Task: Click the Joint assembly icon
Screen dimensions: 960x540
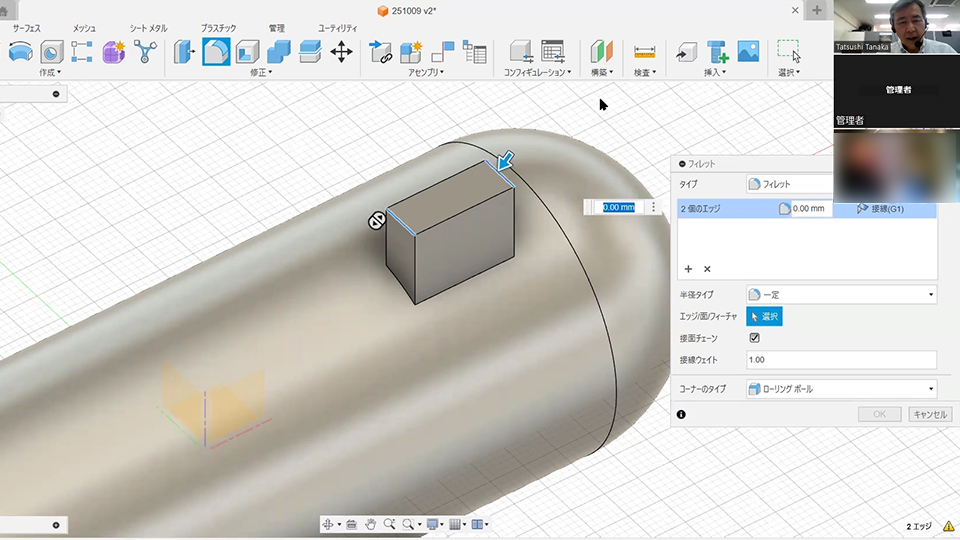Action: 442,52
